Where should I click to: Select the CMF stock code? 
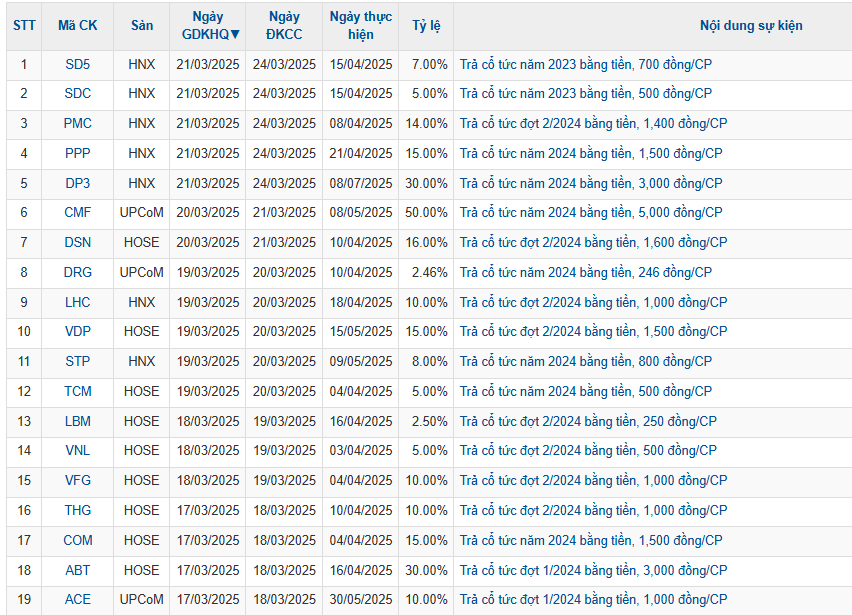point(77,213)
